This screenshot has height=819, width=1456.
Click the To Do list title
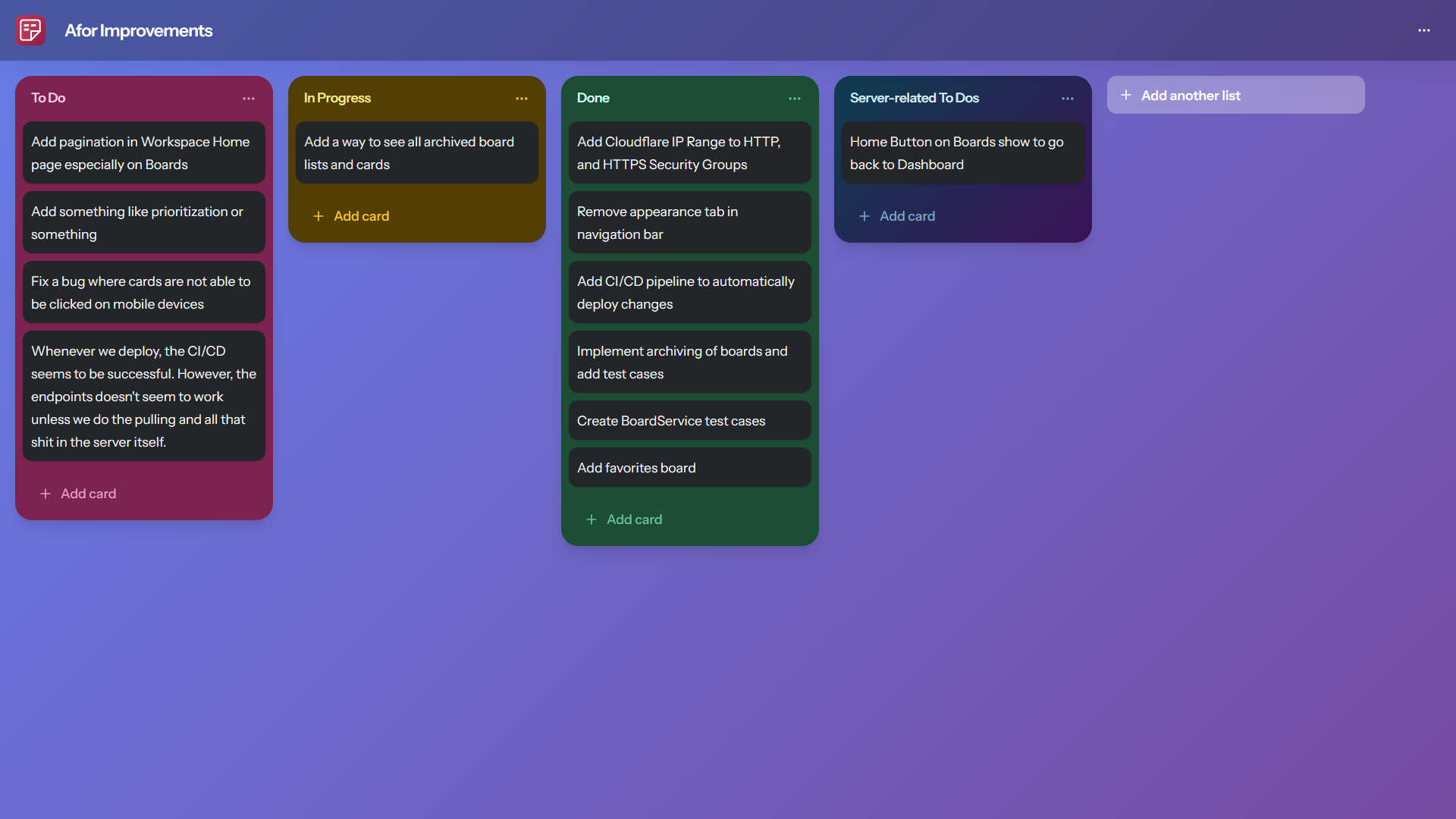49,98
